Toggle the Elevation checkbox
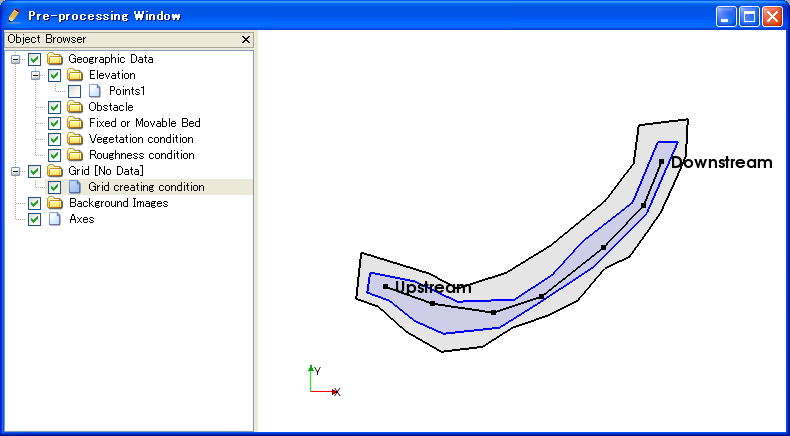Viewport: 790px width, 436px height. [54, 76]
